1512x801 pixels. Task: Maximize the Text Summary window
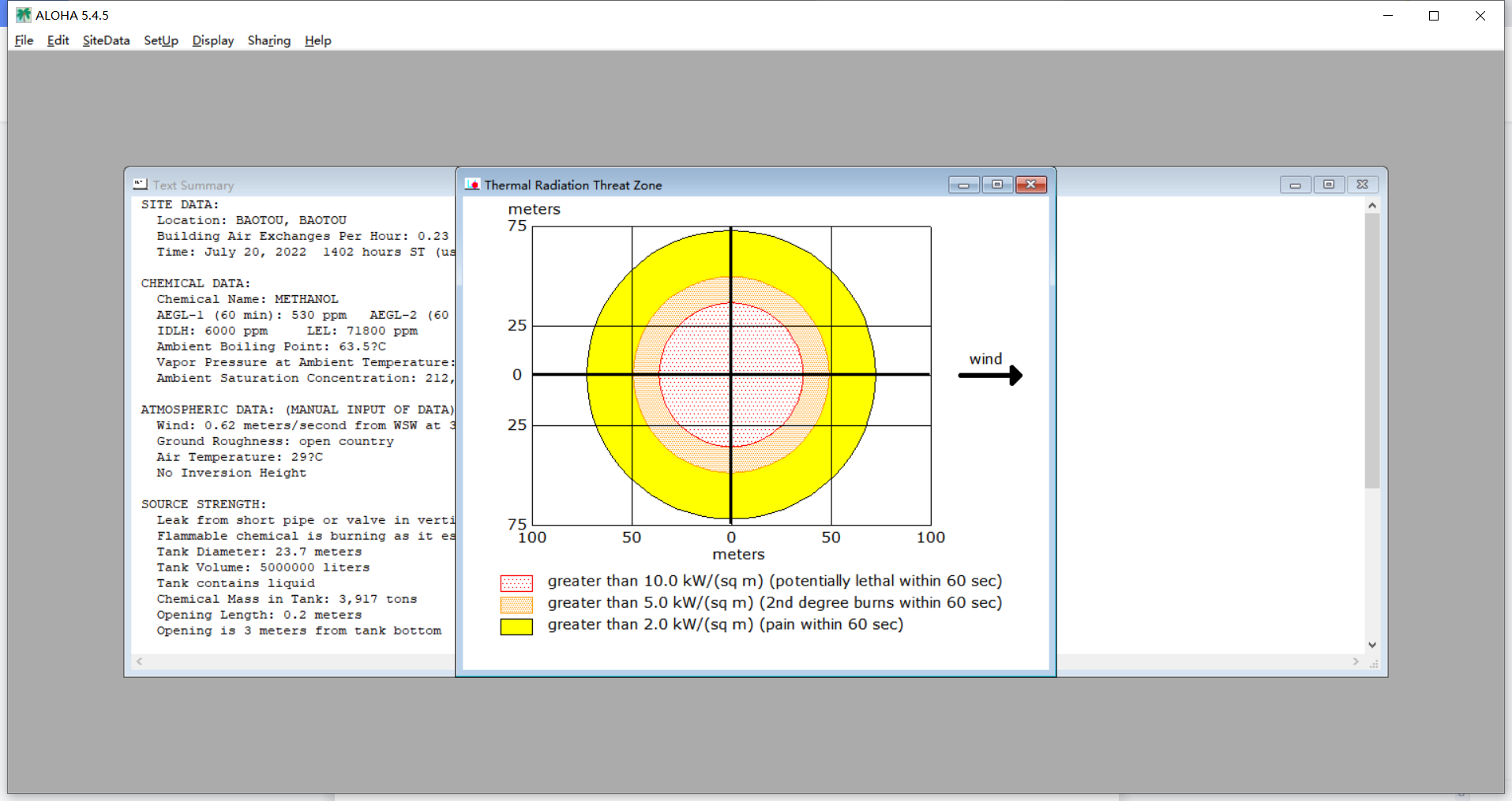[1329, 185]
